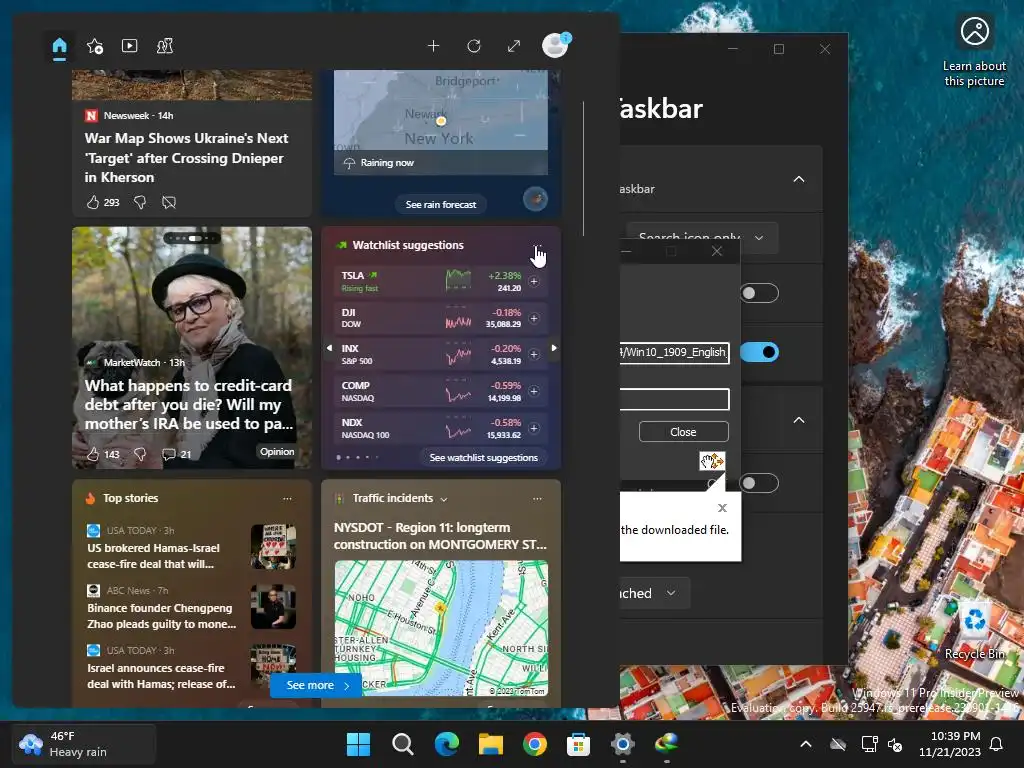The height and width of the screenshot is (768, 1024).
Task: Open Top stories more options
Action: pos(287,498)
